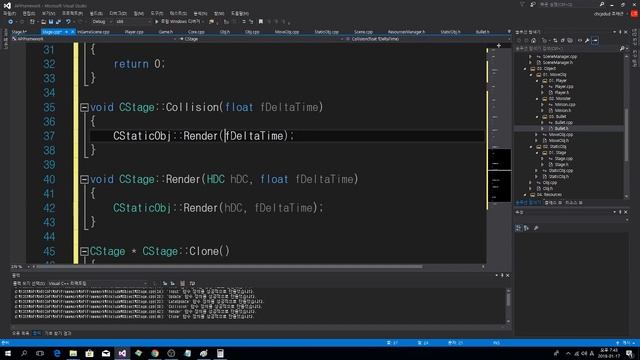This screenshot has width=640, height=360.
Task: Collapse the CStage::Render function block
Action: click(84, 179)
